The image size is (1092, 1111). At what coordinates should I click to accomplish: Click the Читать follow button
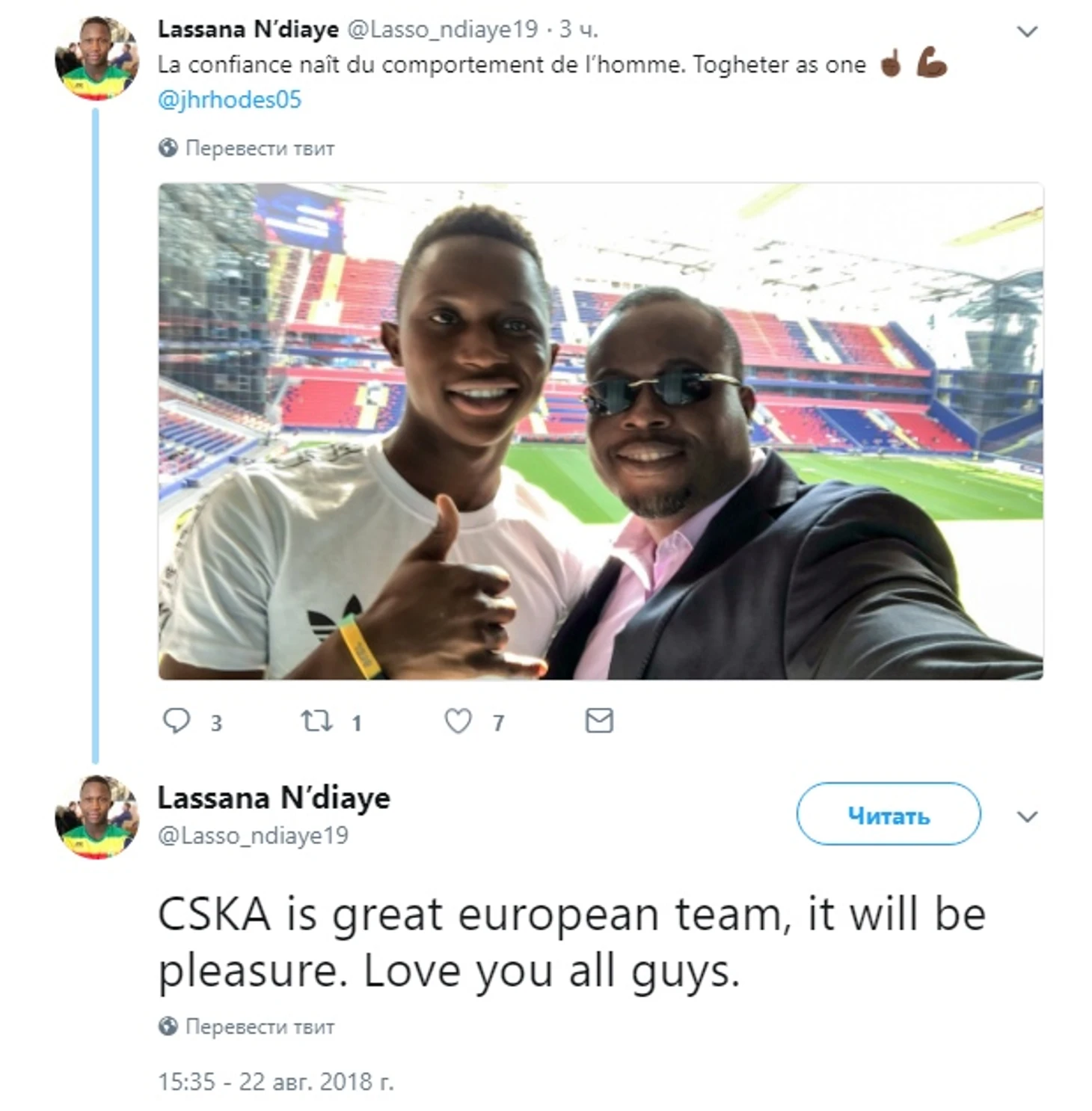pos(889,814)
